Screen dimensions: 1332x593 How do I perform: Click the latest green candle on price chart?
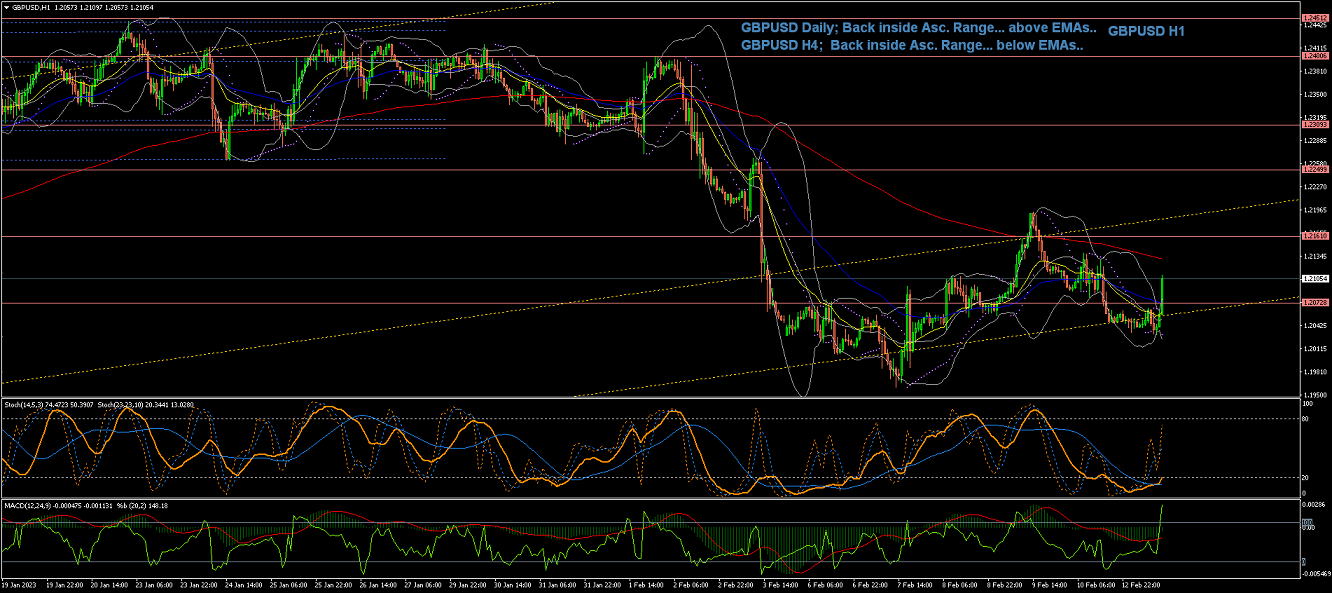tap(1163, 290)
